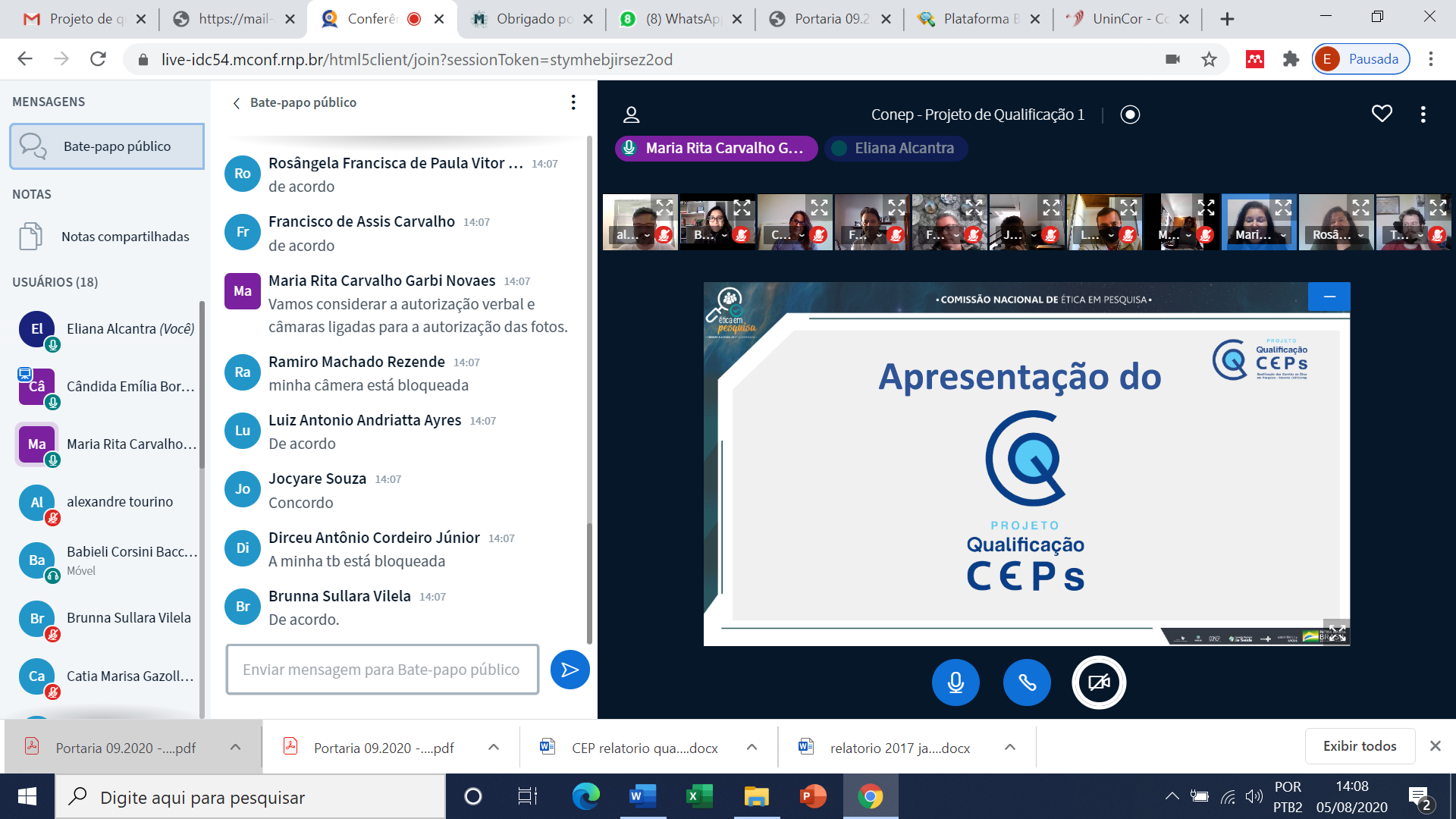Switch to the Projeto de q... Gmail tab
The height and width of the screenshot is (819, 1456).
[x=85, y=19]
